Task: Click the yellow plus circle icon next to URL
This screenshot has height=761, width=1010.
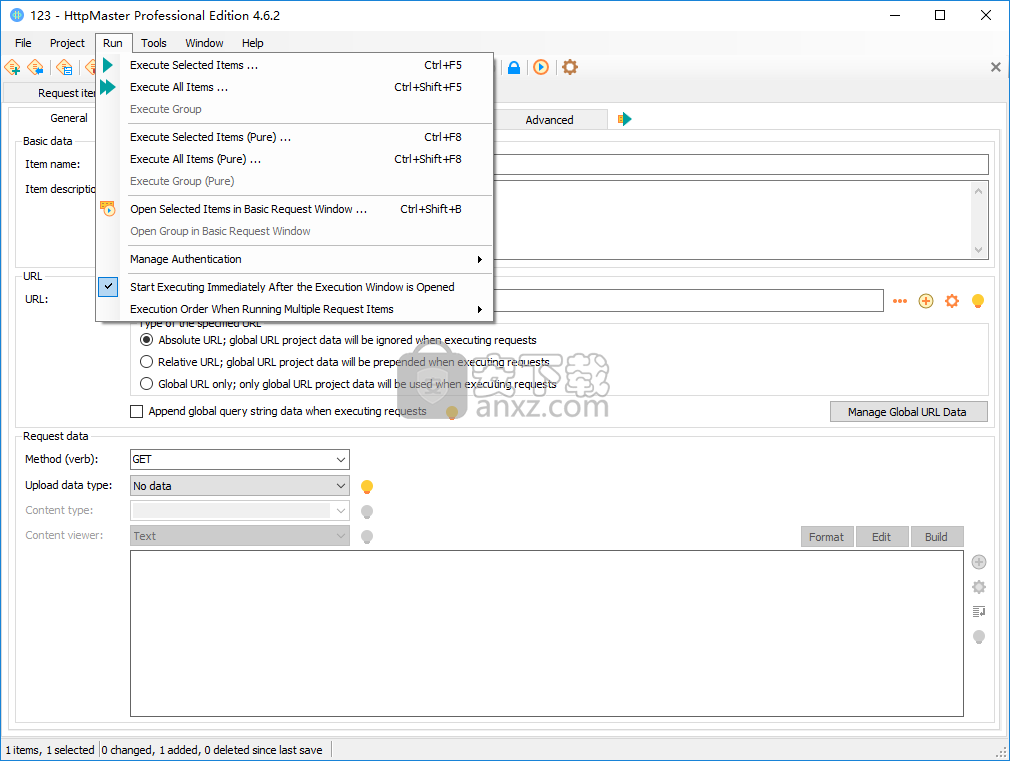Action: [x=926, y=301]
